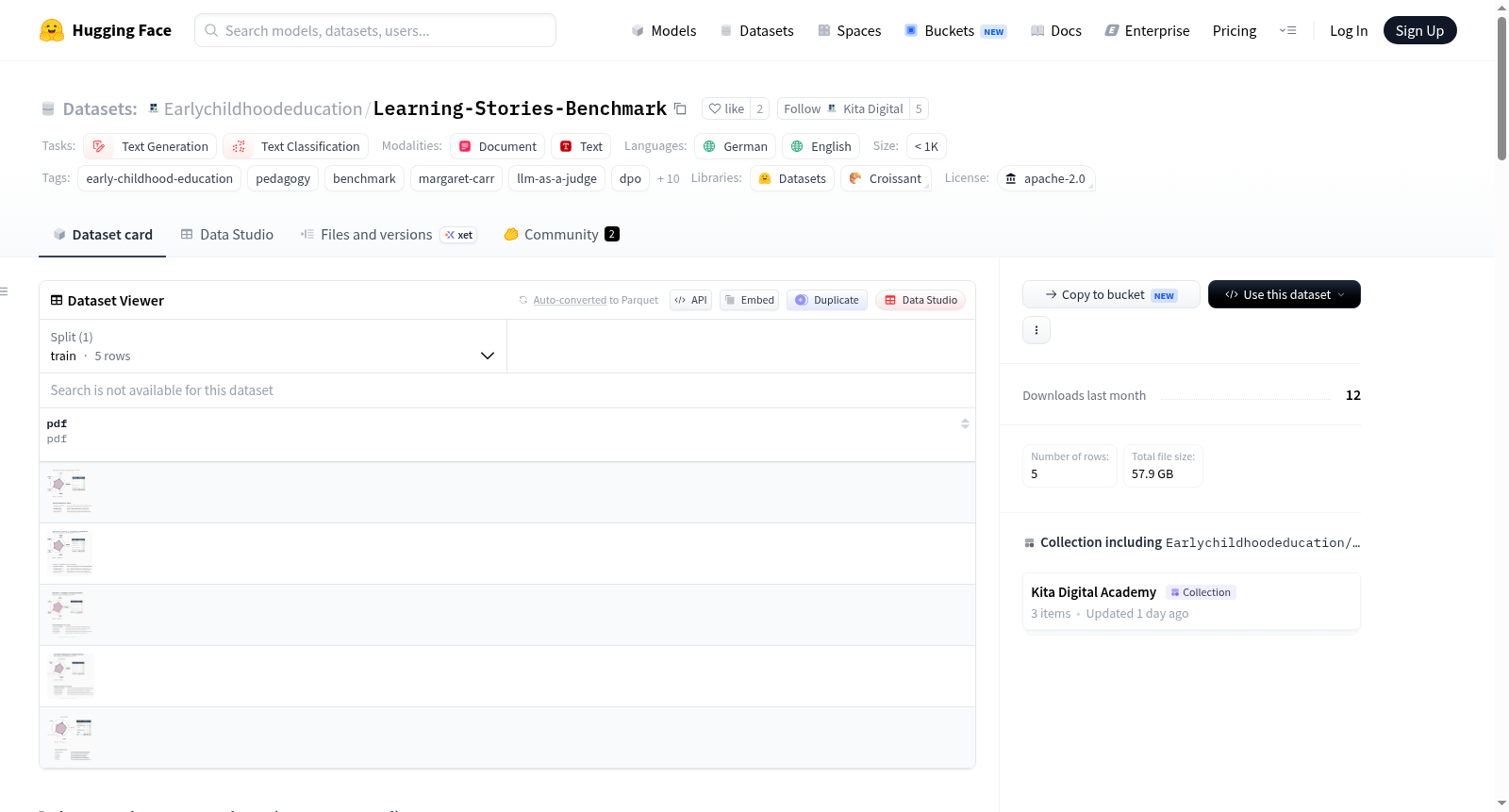Open the three-dot more options button
Screen dimensions: 1509x812
pyautogui.click(x=1036, y=330)
